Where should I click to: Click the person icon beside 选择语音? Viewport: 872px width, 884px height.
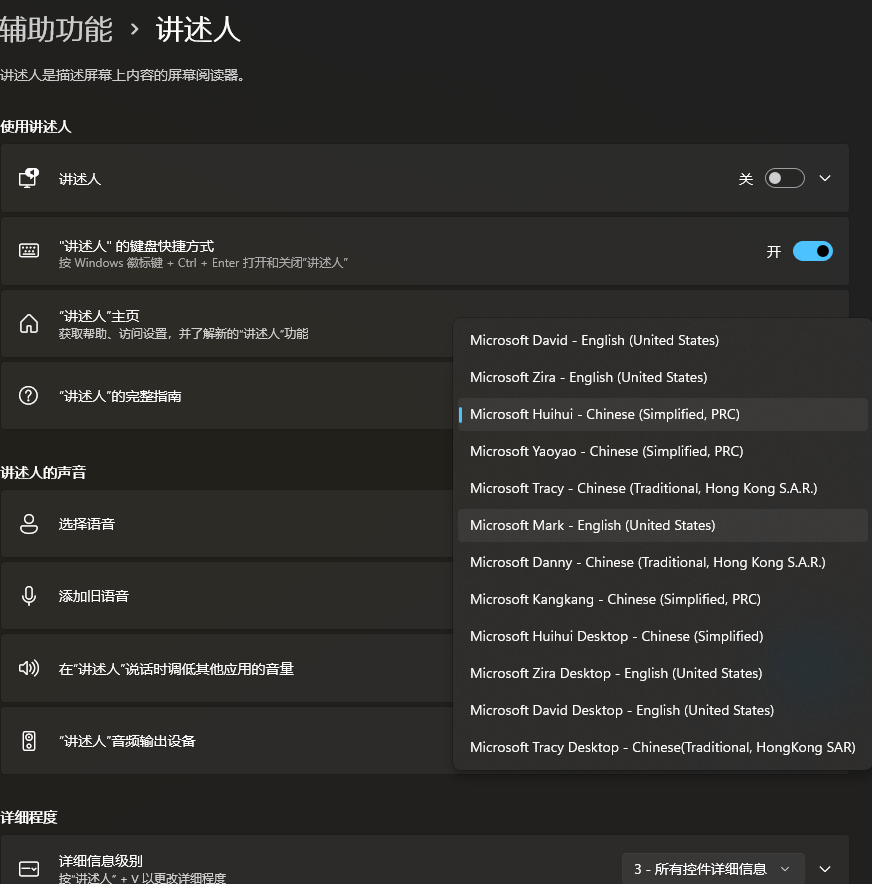(29, 524)
